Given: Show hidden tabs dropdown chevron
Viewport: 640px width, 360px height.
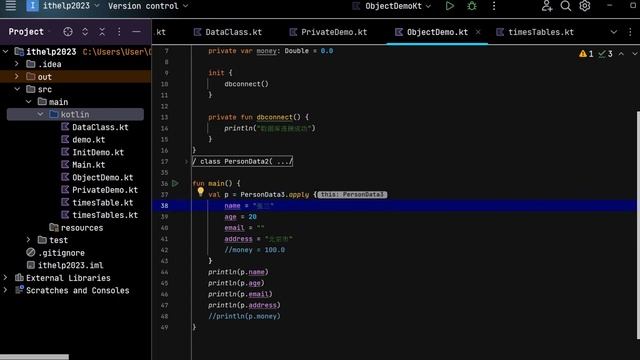Looking at the screenshot, I should click(x=613, y=32).
